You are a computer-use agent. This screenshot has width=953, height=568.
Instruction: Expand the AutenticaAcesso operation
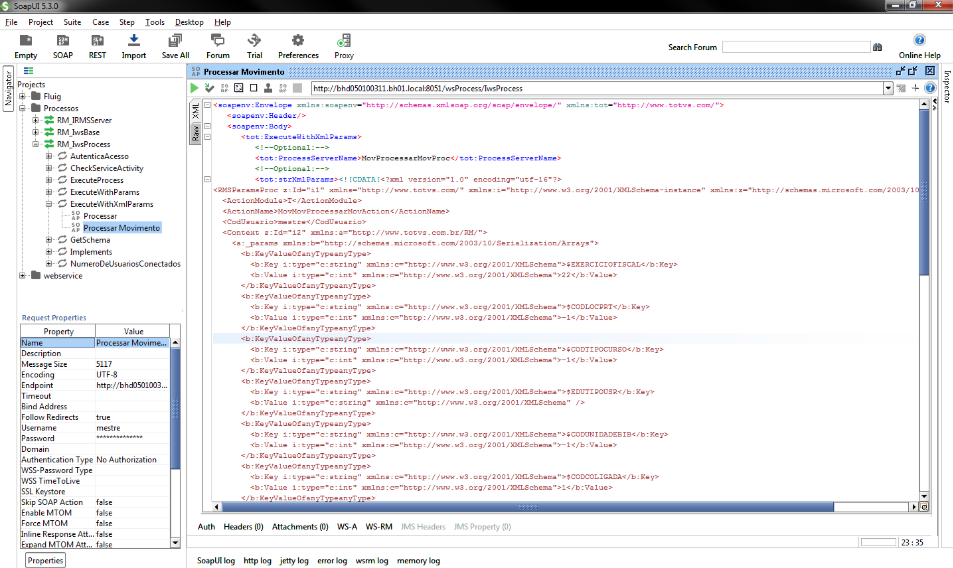49,156
